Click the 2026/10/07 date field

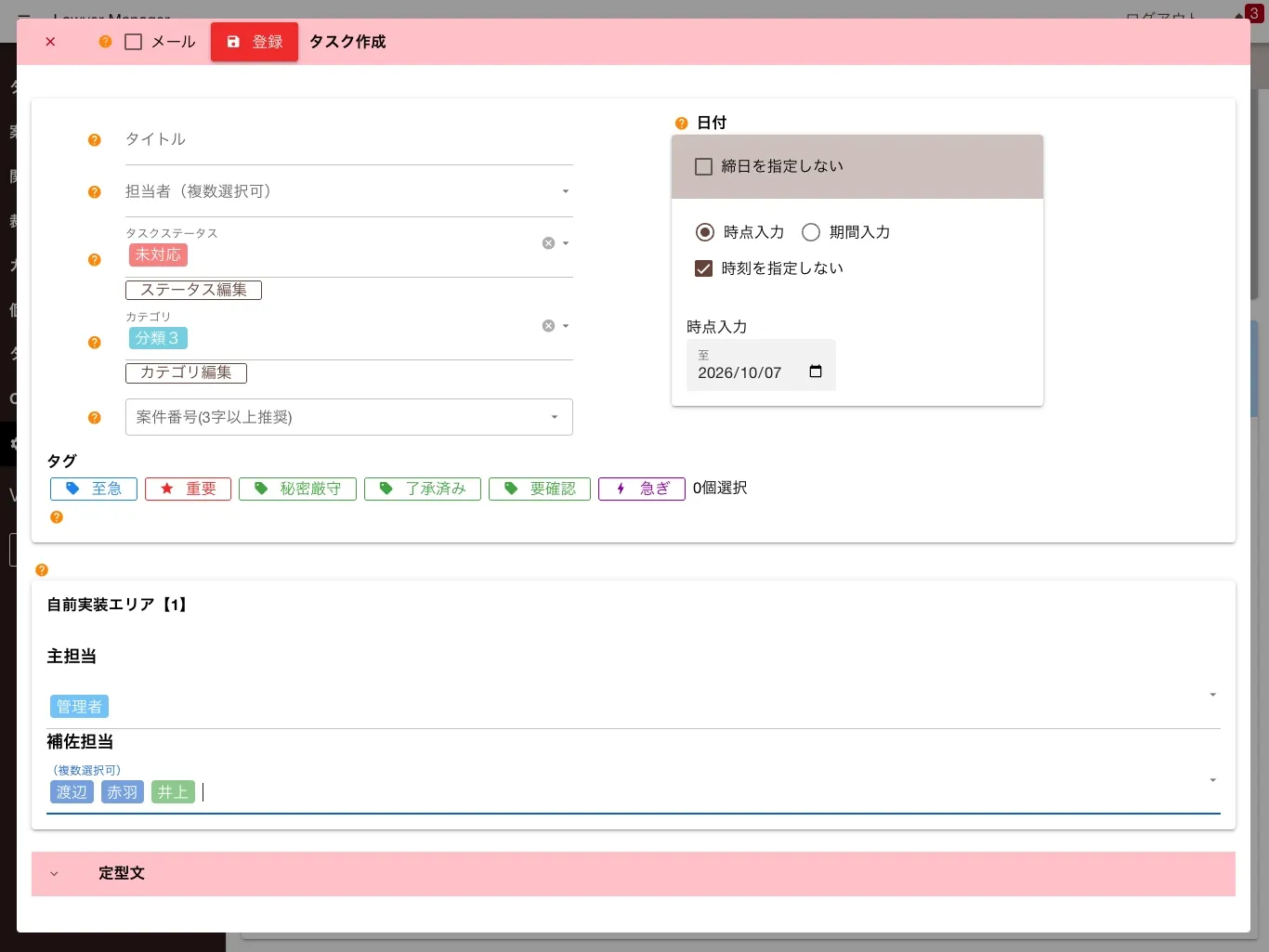click(x=761, y=365)
